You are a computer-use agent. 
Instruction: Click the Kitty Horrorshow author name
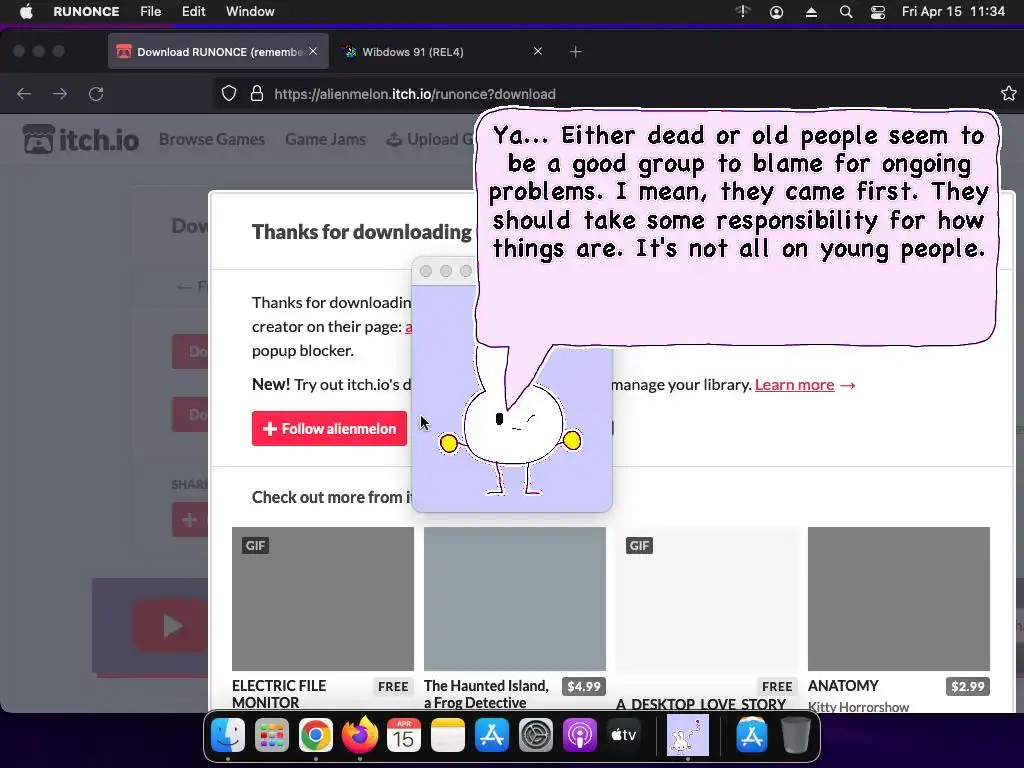click(x=858, y=707)
